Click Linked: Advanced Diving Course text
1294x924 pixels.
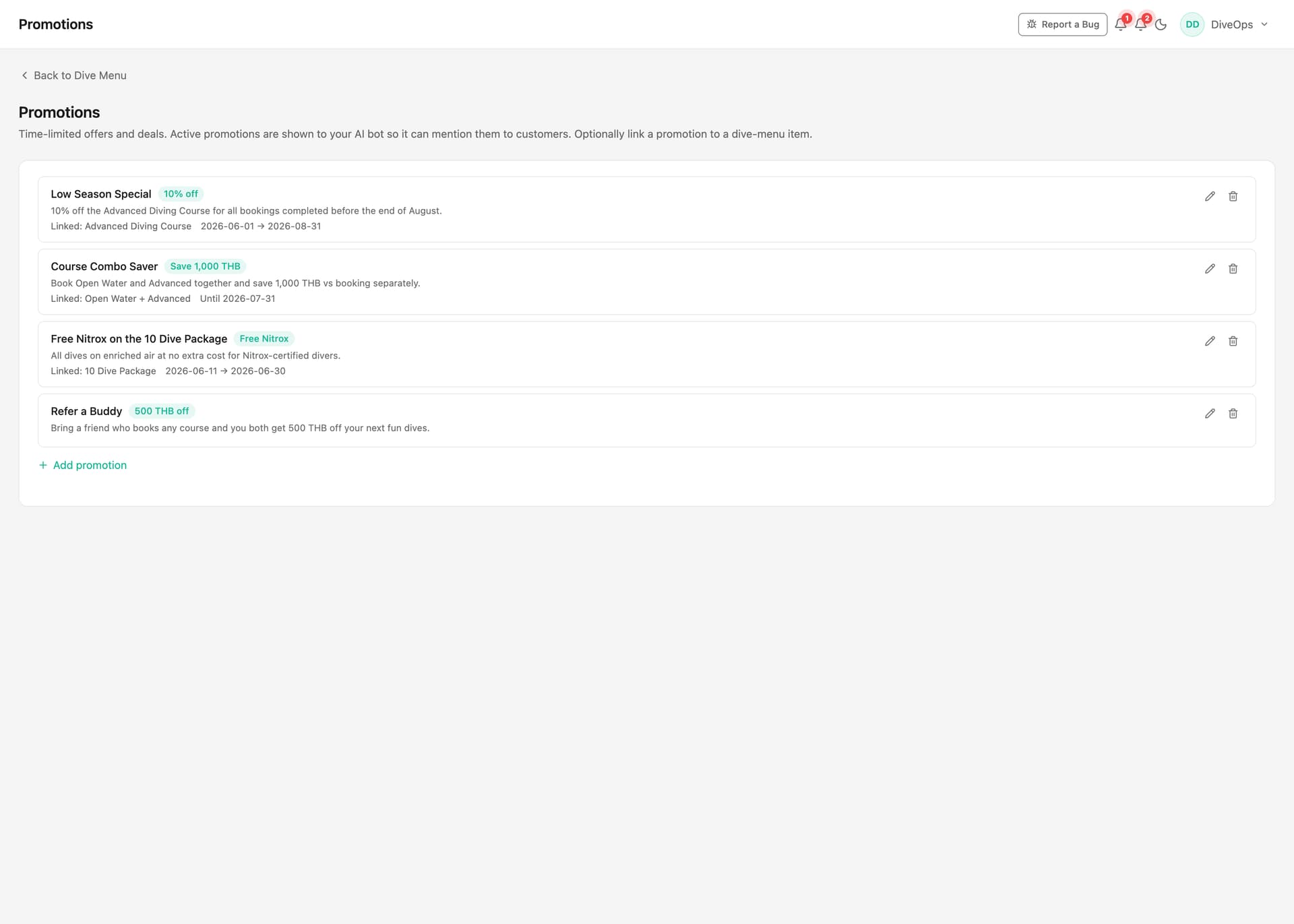point(121,226)
